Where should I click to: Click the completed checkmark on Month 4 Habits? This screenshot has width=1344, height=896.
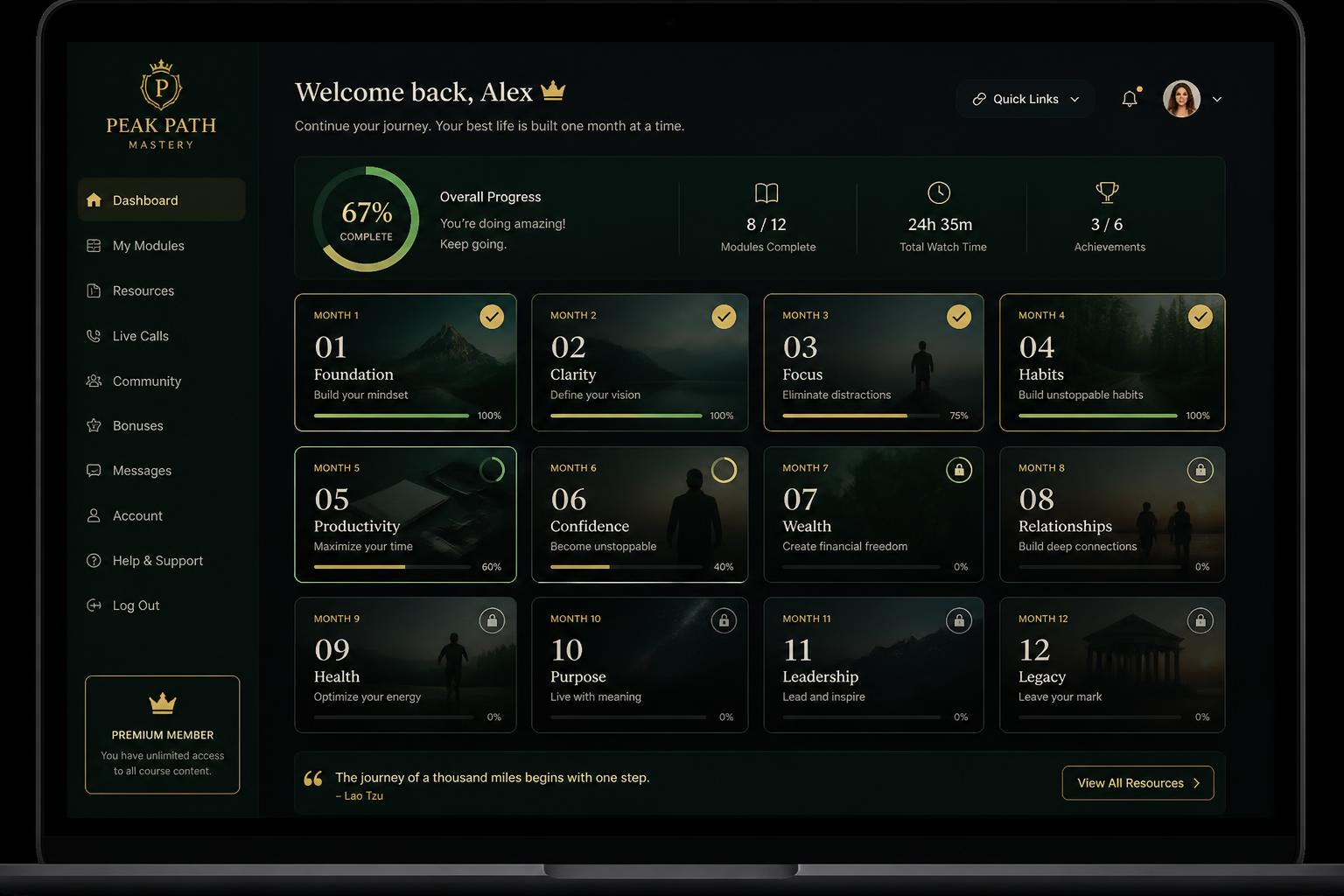point(1200,317)
